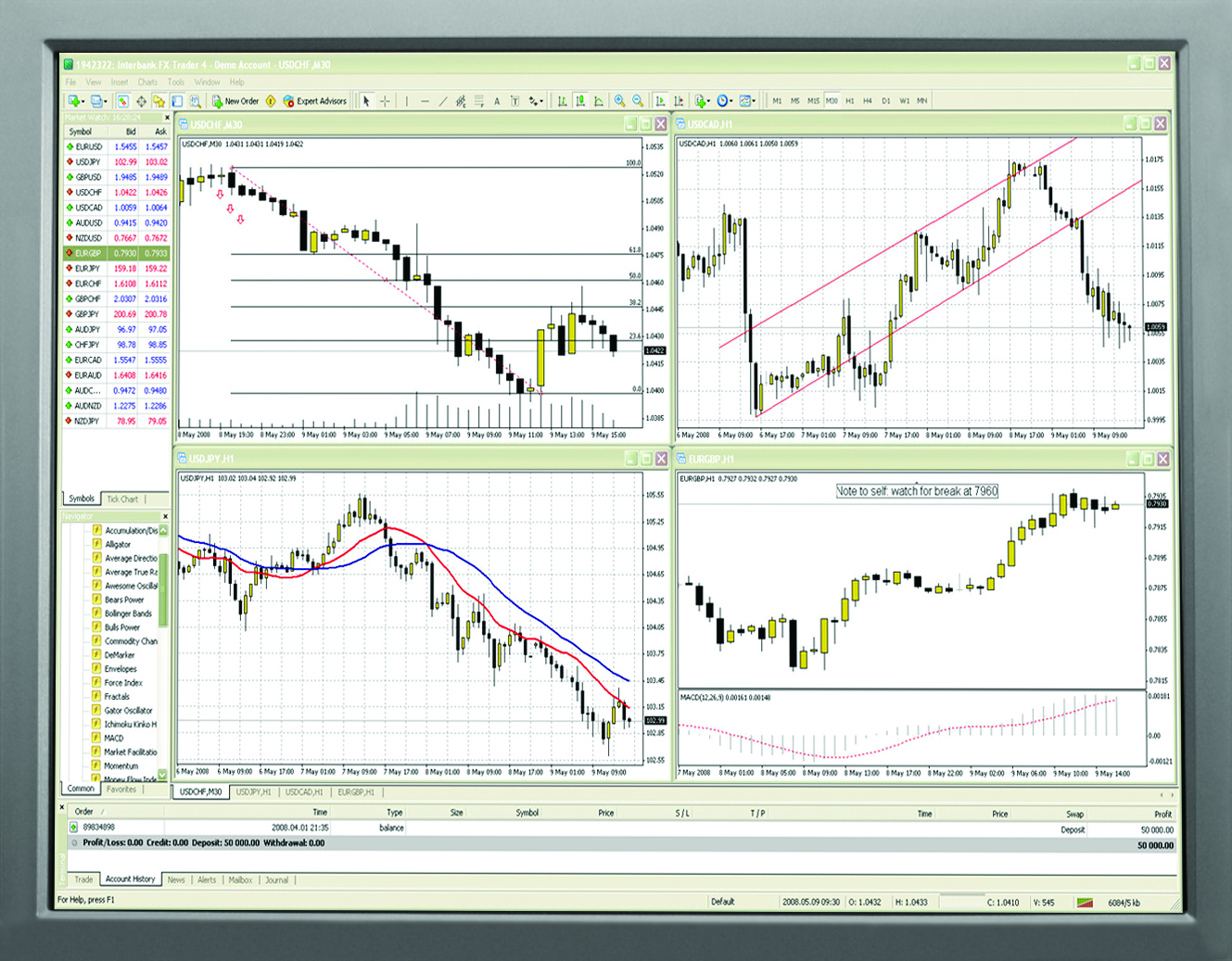The width and height of the screenshot is (1232, 961).
Task: Select the equidistant channel tool
Action: click(461, 101)
